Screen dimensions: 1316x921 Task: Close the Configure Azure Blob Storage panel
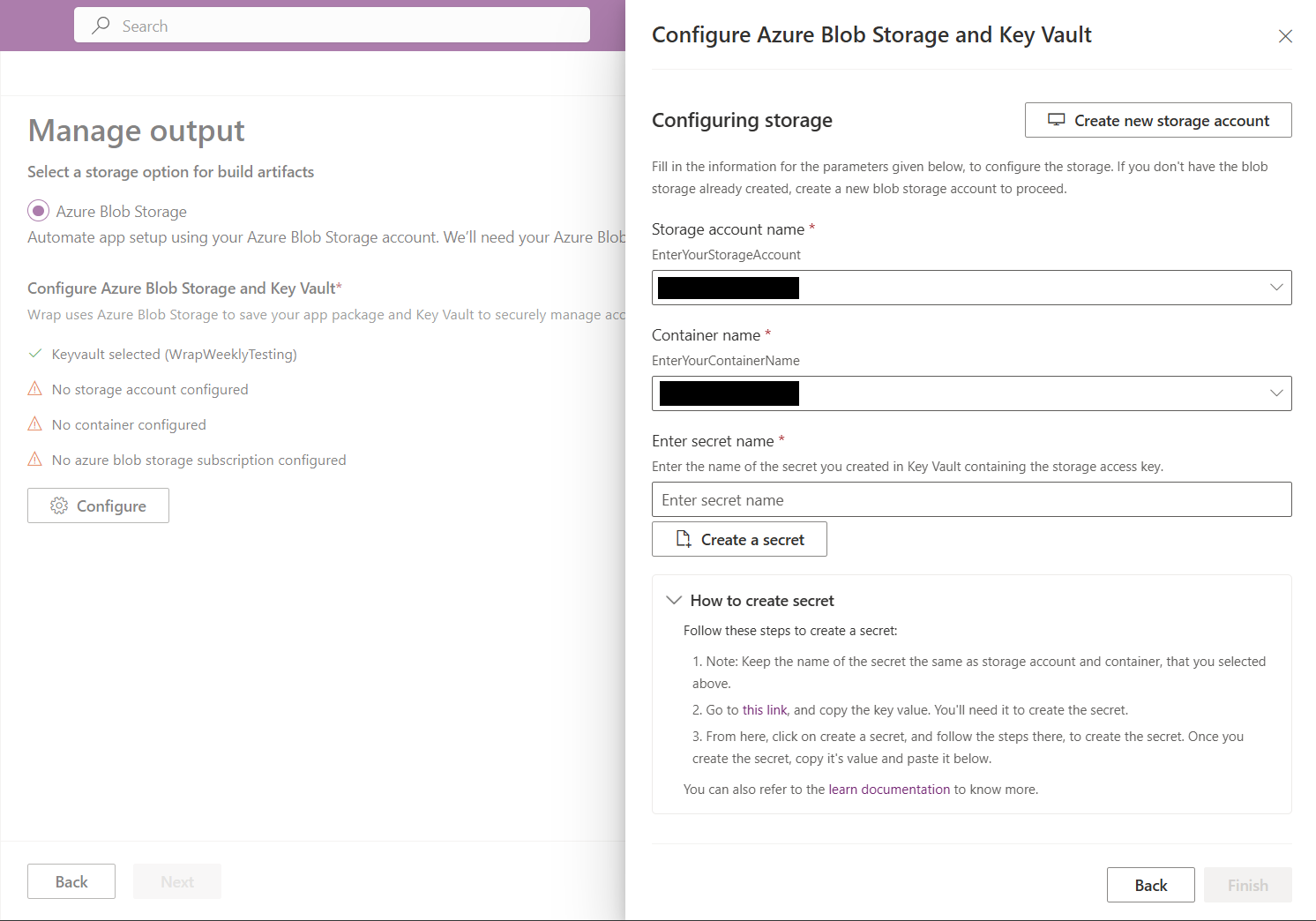coord(1285,36)
